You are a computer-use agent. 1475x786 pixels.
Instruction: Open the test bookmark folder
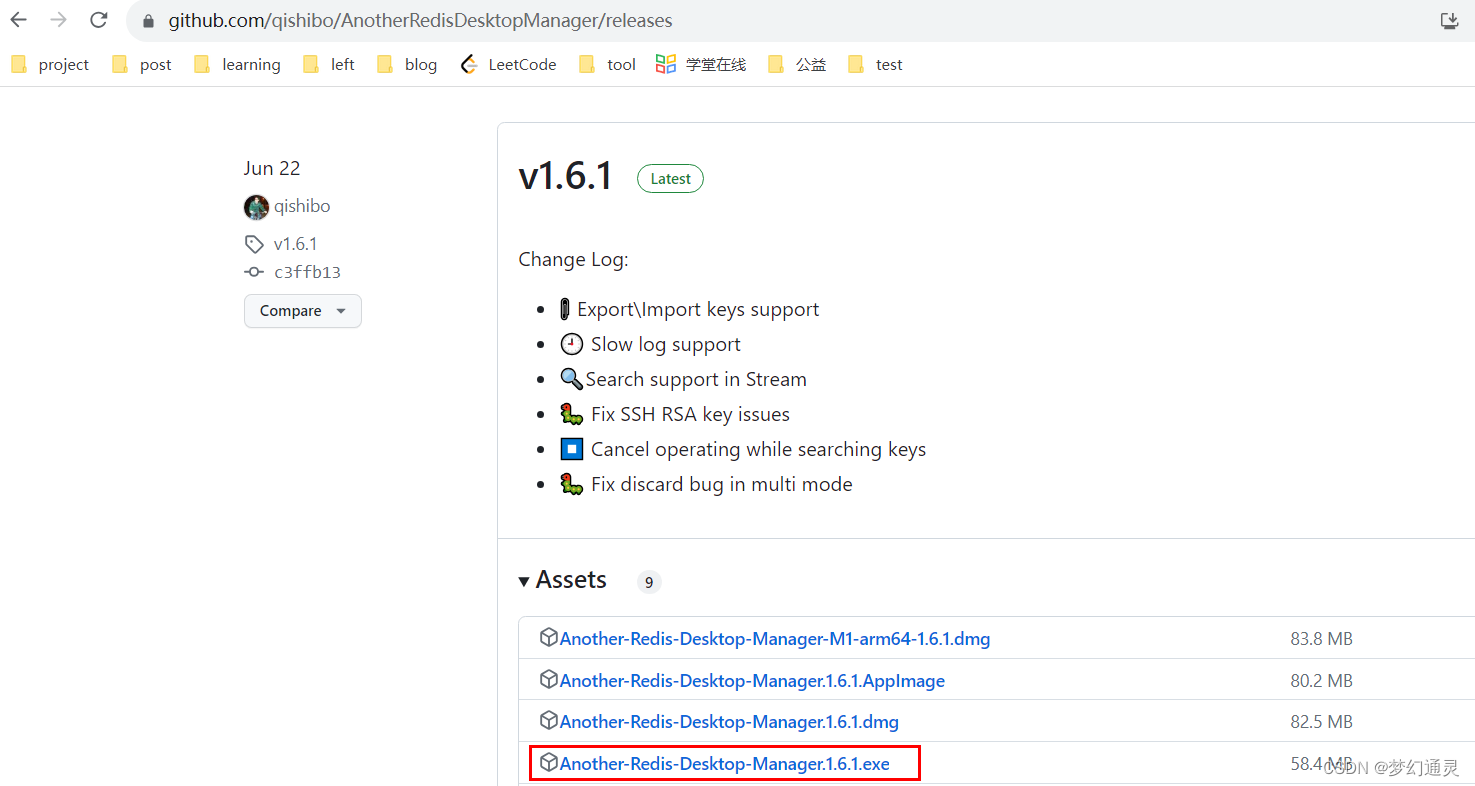875,65
